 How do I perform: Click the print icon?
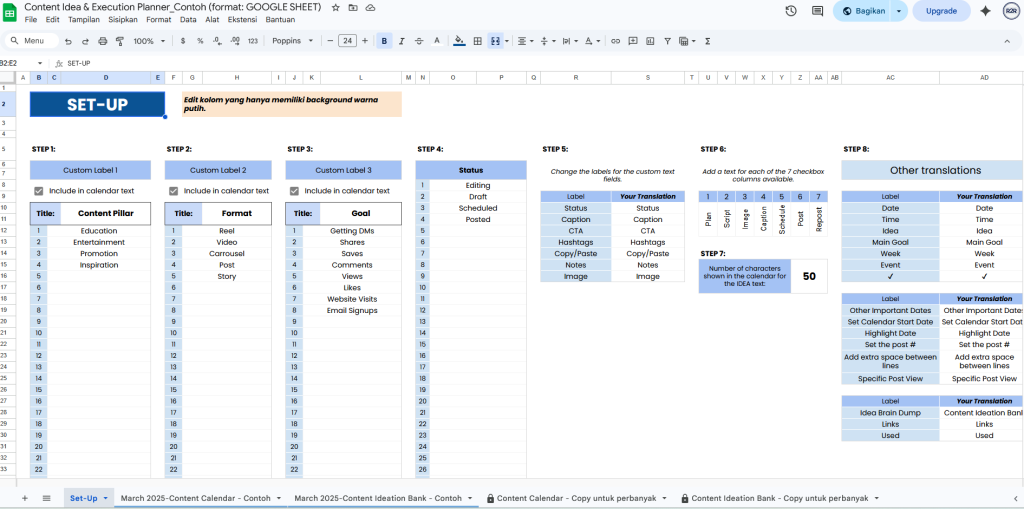[x=102, y=41]
